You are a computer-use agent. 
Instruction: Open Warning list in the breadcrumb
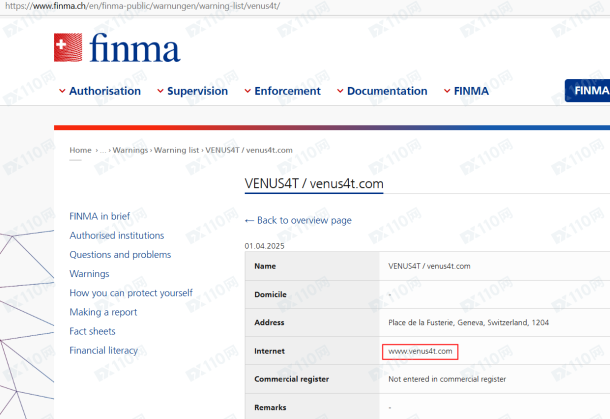(177, 150)
